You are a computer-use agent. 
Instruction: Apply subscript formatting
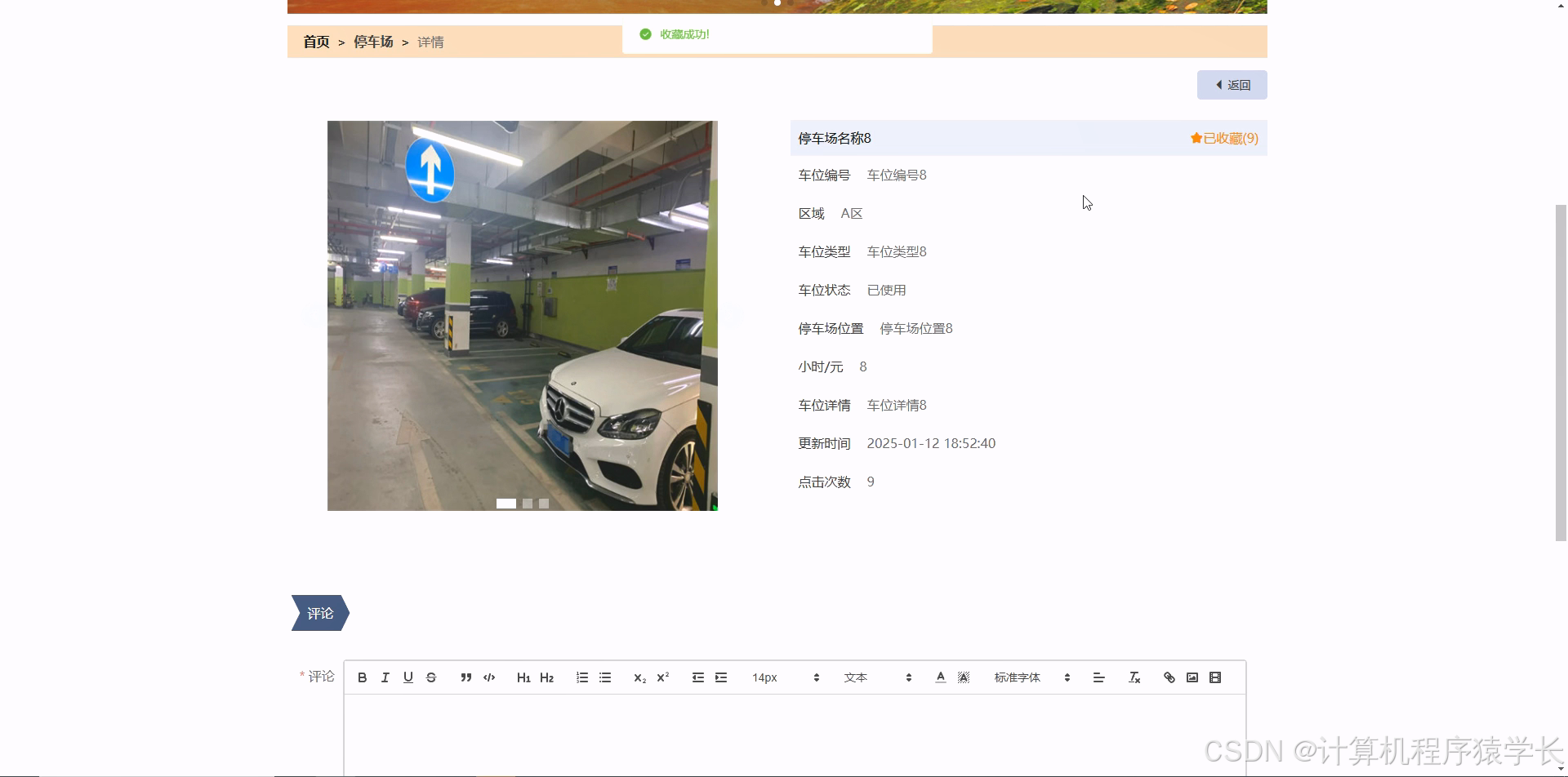639,677
